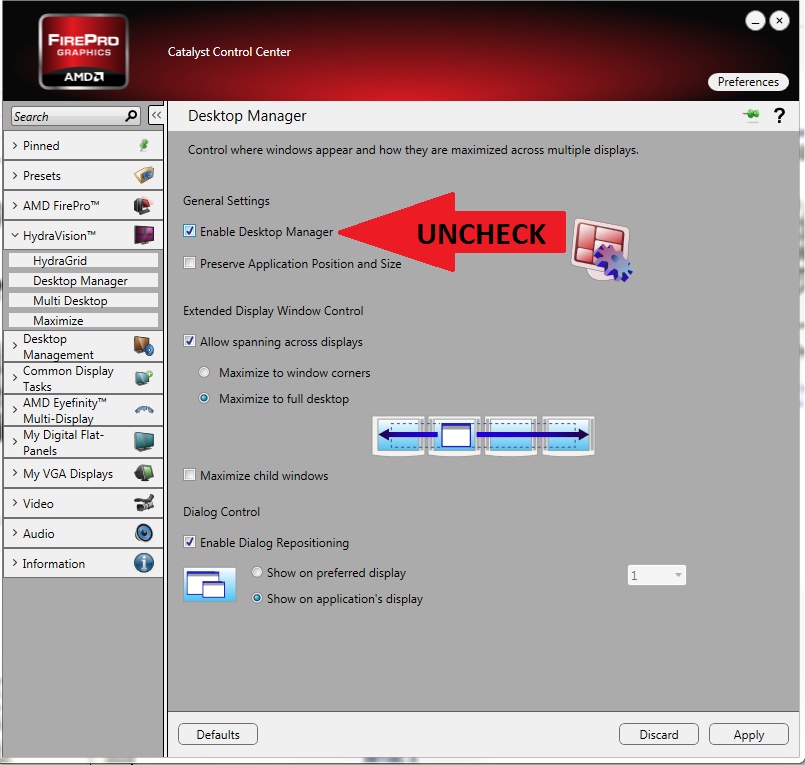Click the Presets icon in sidebar

click(x=144, y=175)
